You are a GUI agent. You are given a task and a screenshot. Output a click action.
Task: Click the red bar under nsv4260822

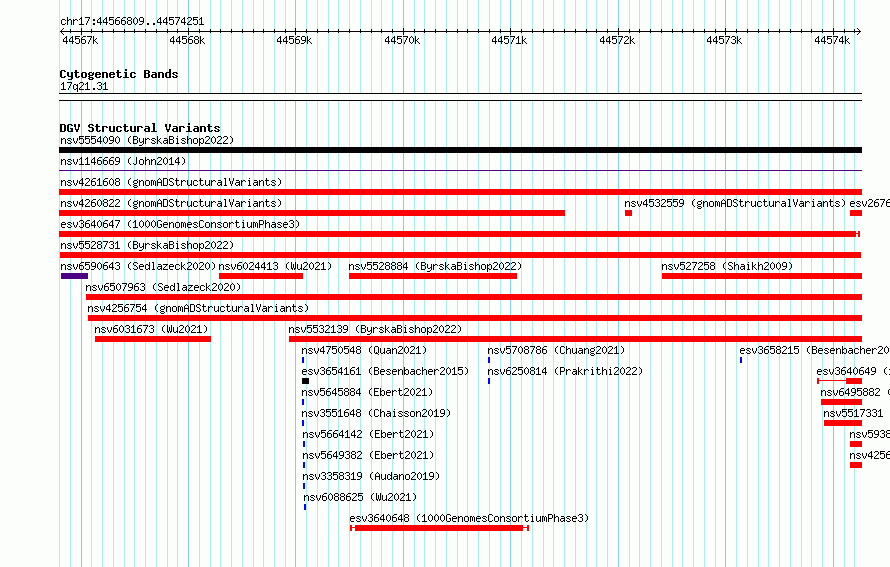coord(312,213)
